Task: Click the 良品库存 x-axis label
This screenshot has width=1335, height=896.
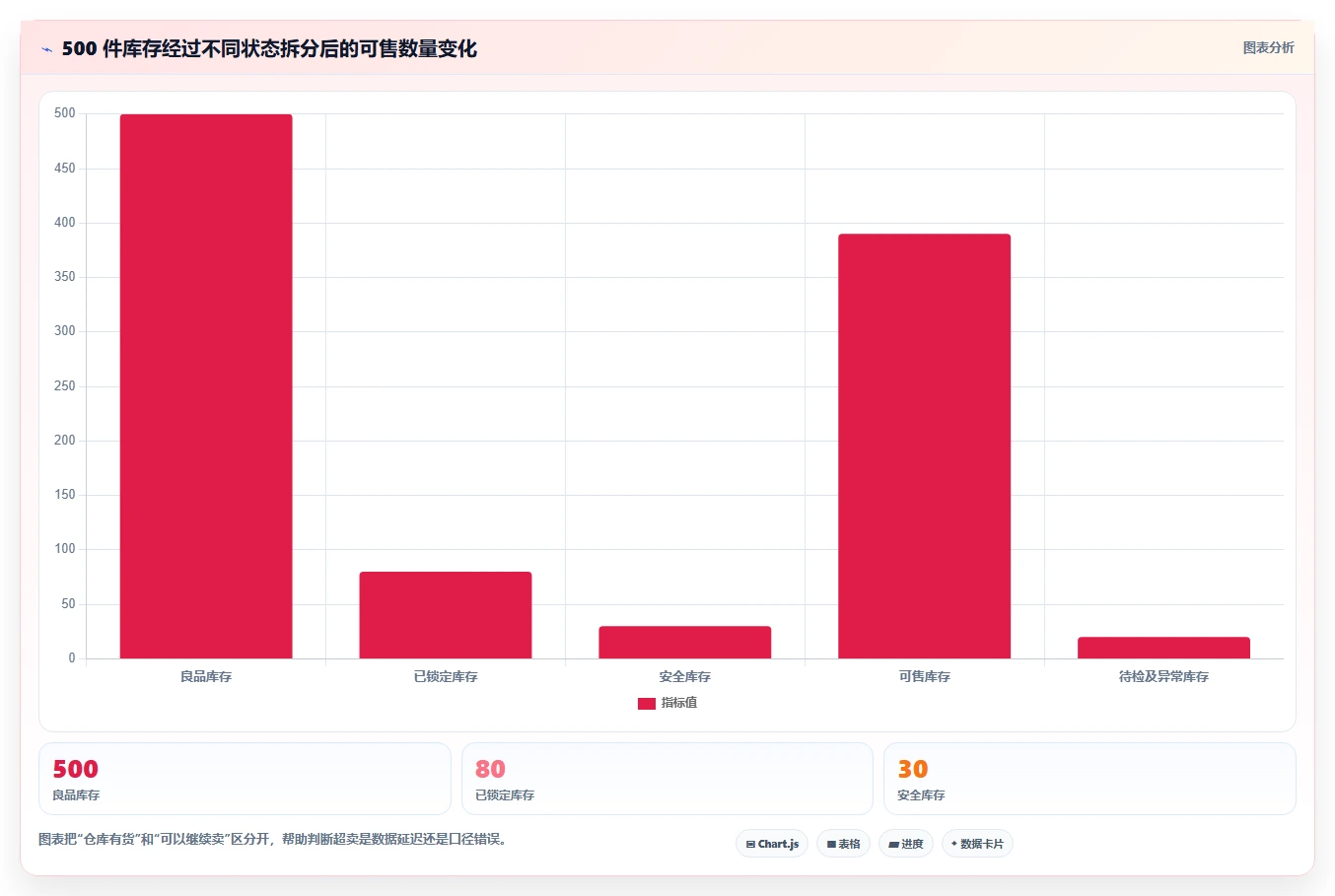Action: pos(206,677)
